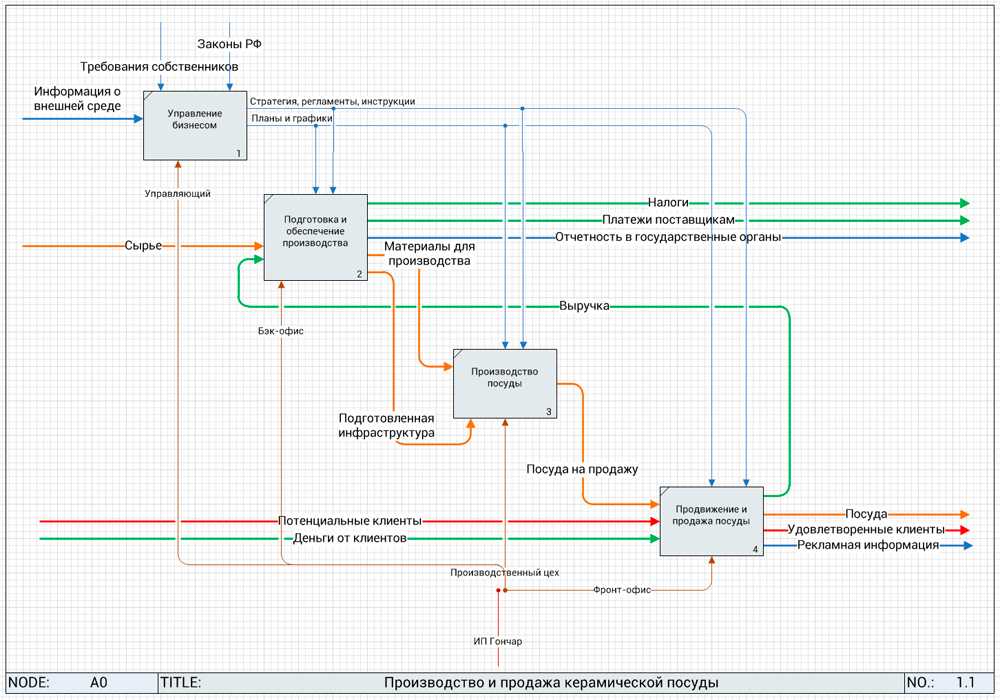Select the 'ИП Гончар' mechanism label

[x=498, y=641]
